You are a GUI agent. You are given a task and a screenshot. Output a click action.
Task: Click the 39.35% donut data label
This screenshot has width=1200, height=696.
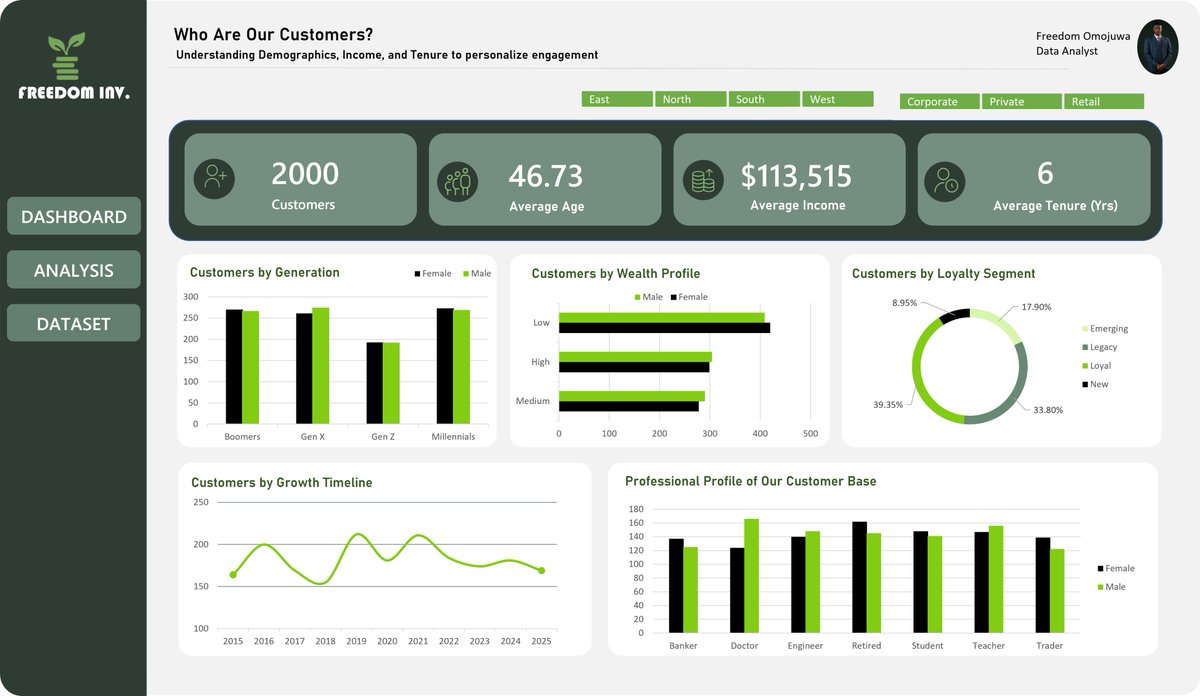tap(888, 405)
